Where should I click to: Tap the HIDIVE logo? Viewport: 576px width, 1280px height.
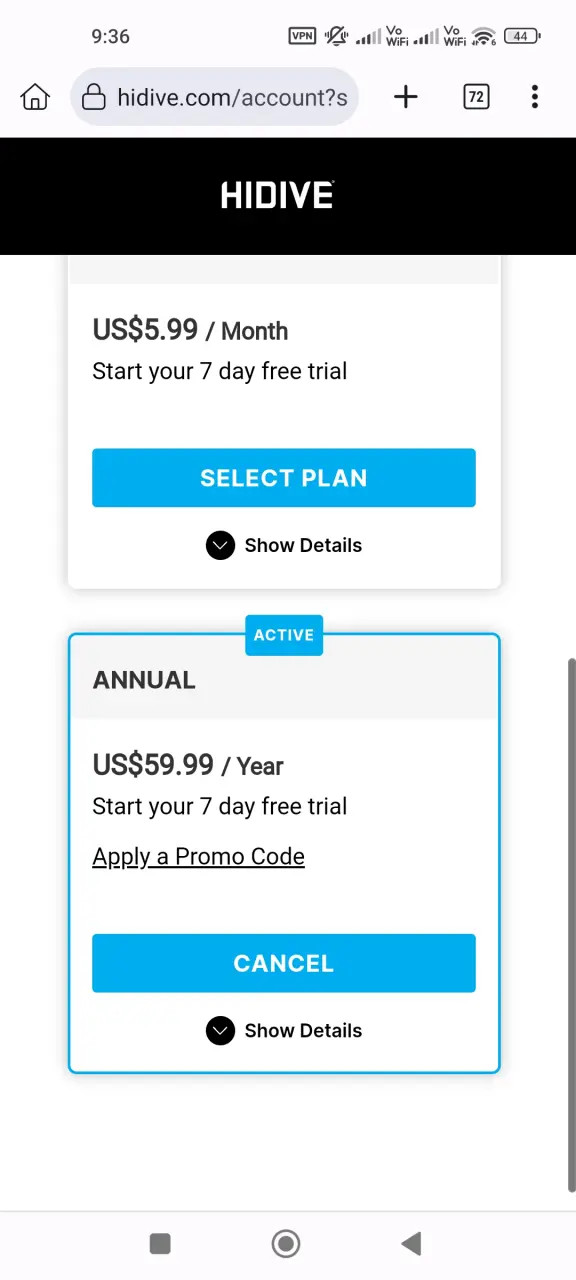tap(277, 195)
